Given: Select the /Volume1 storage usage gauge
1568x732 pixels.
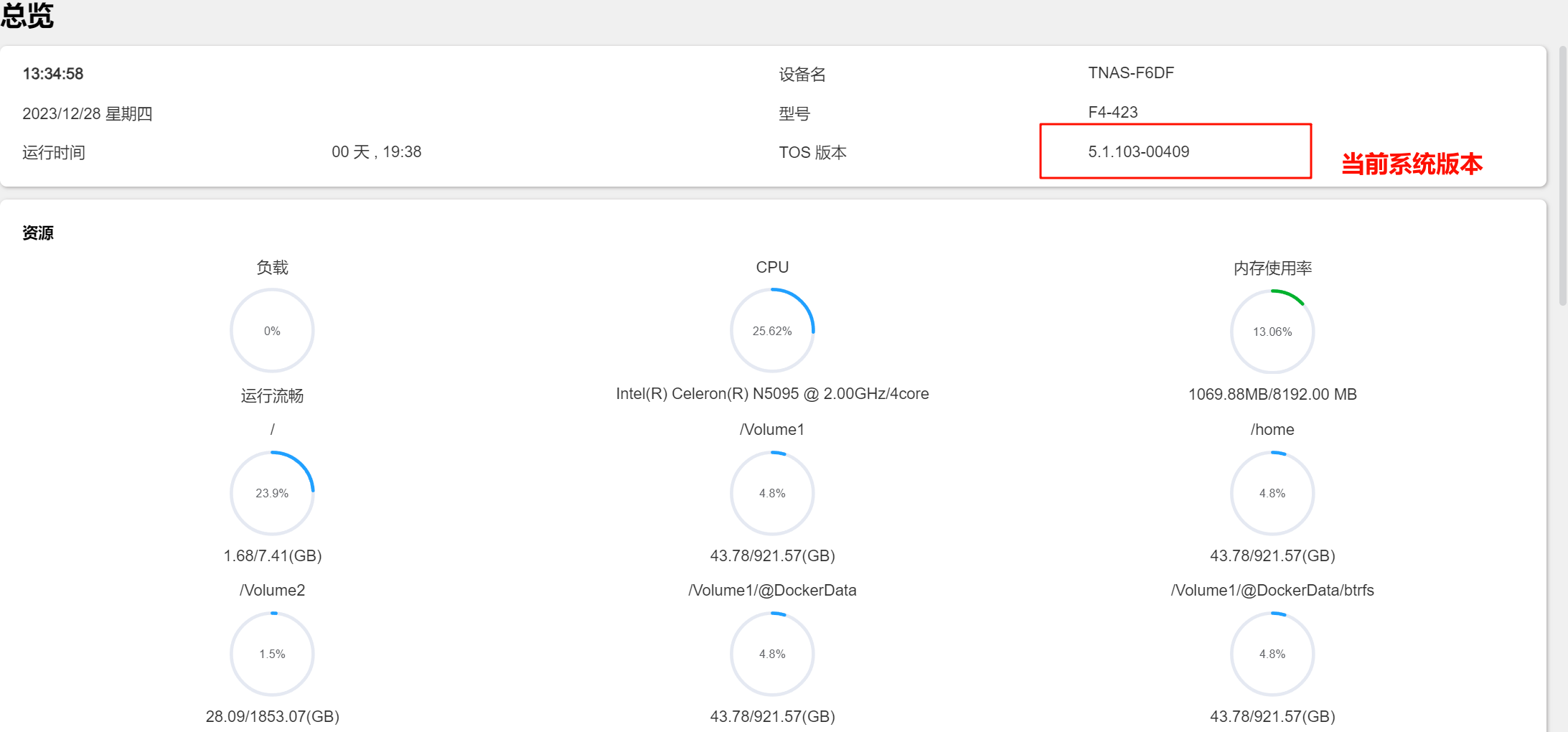Looking at the screenshot, I should click(x=772, y=493).
